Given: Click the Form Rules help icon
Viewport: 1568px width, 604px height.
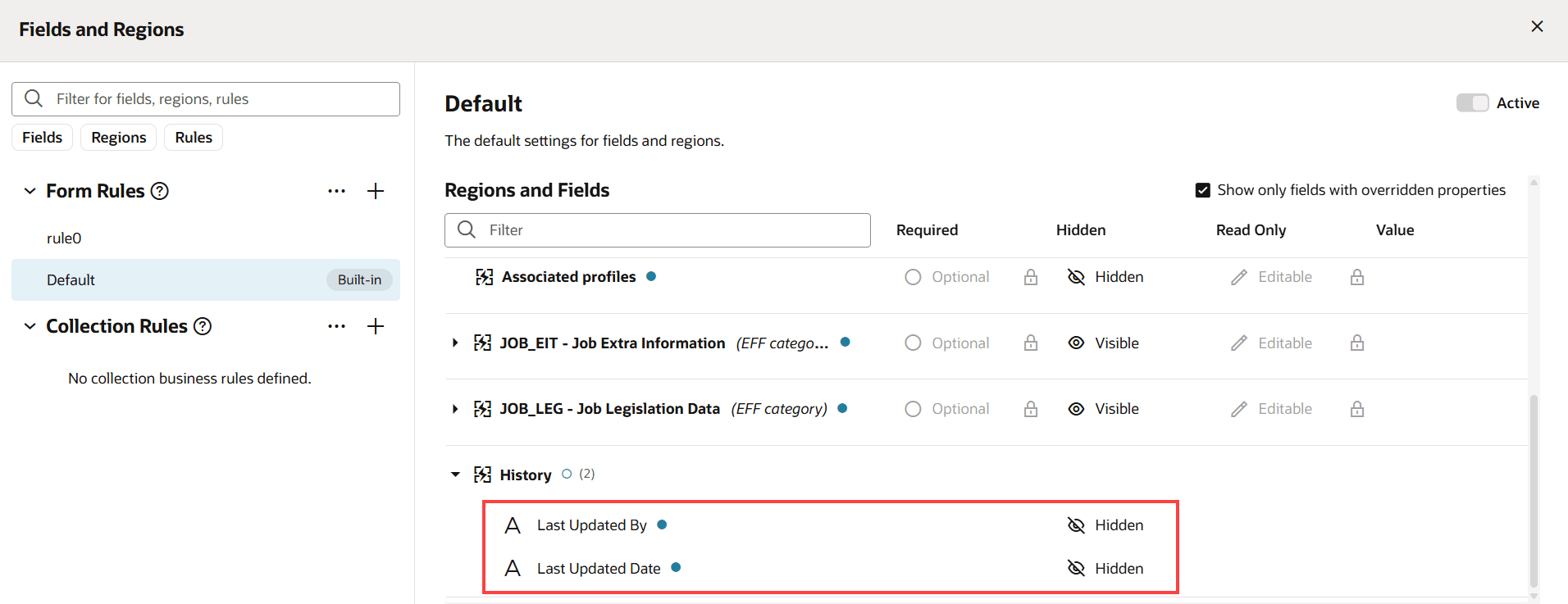Looking at the screenshot, I should (160, 191).
